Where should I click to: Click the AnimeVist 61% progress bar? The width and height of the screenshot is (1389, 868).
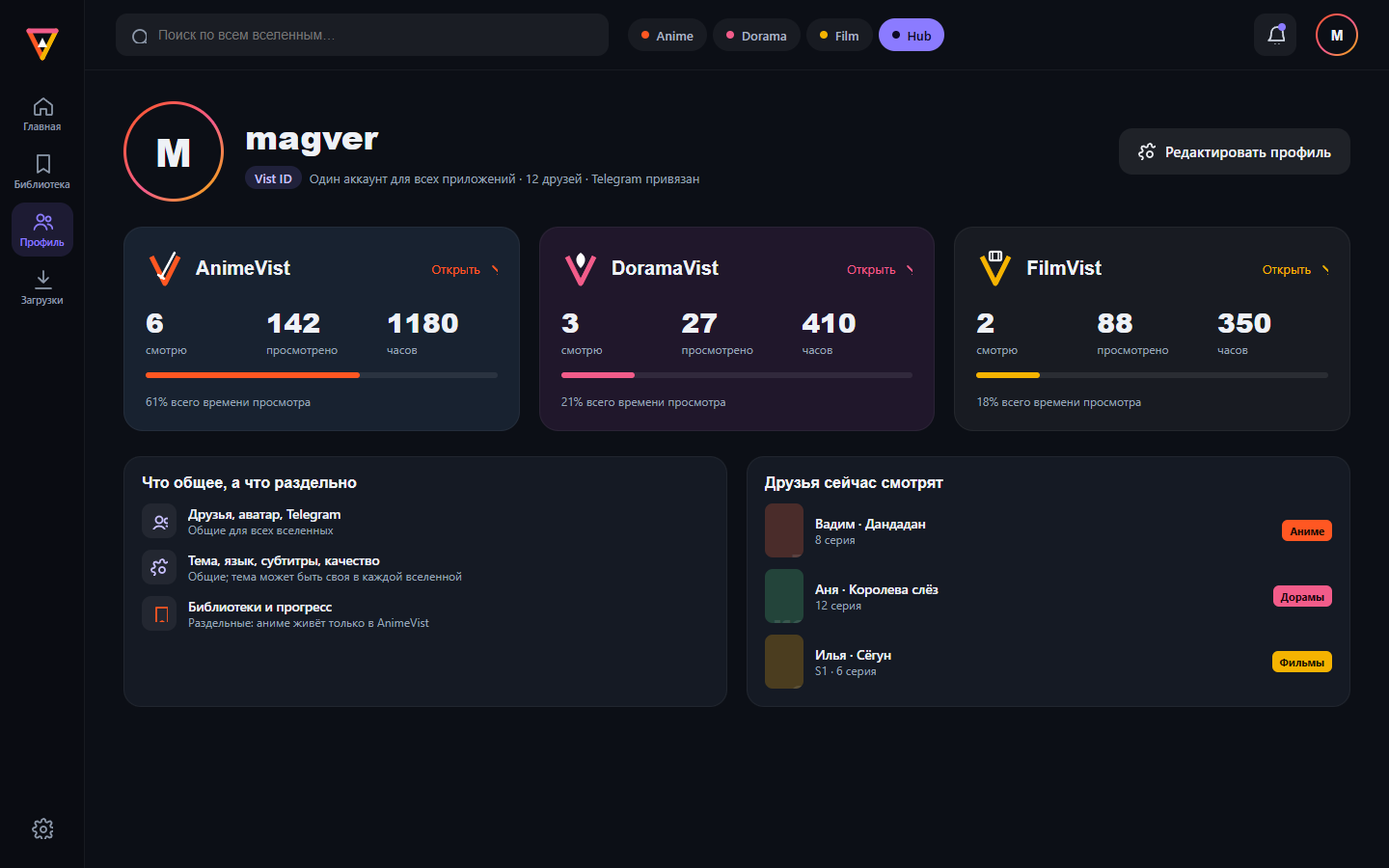(321, 375)
